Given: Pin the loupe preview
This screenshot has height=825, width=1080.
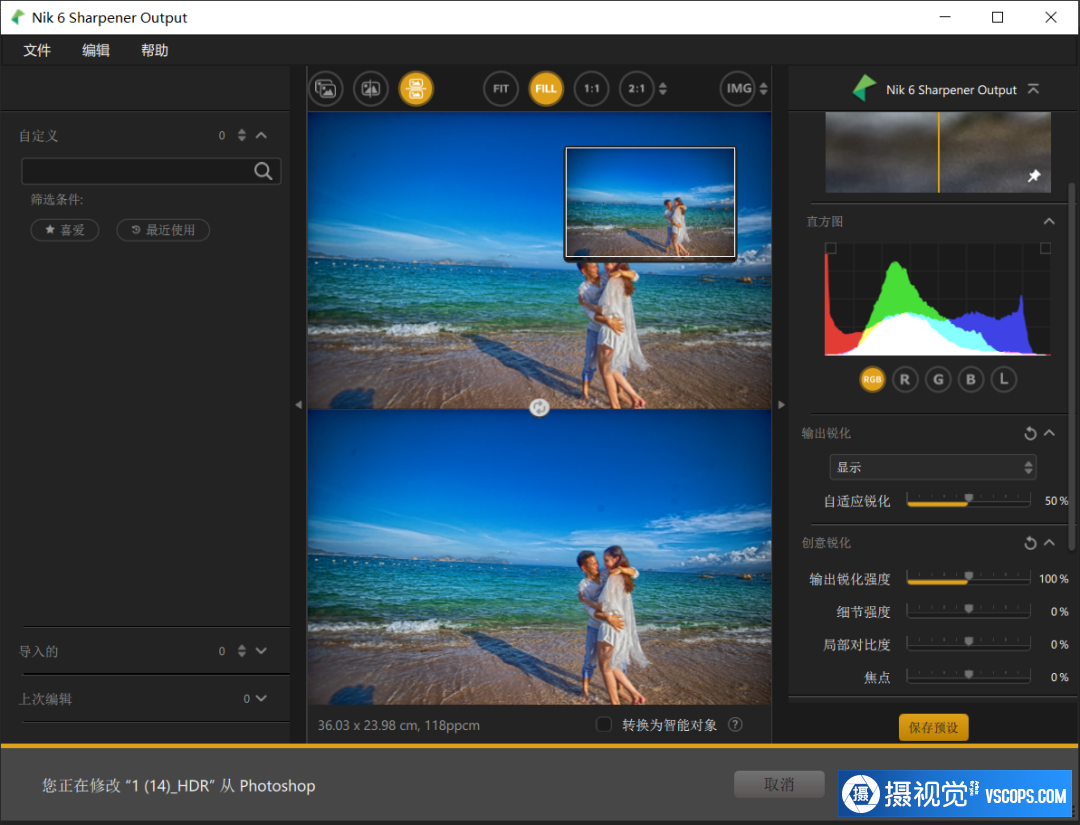Looking at the screenshot, I should tap(1033, 176).
